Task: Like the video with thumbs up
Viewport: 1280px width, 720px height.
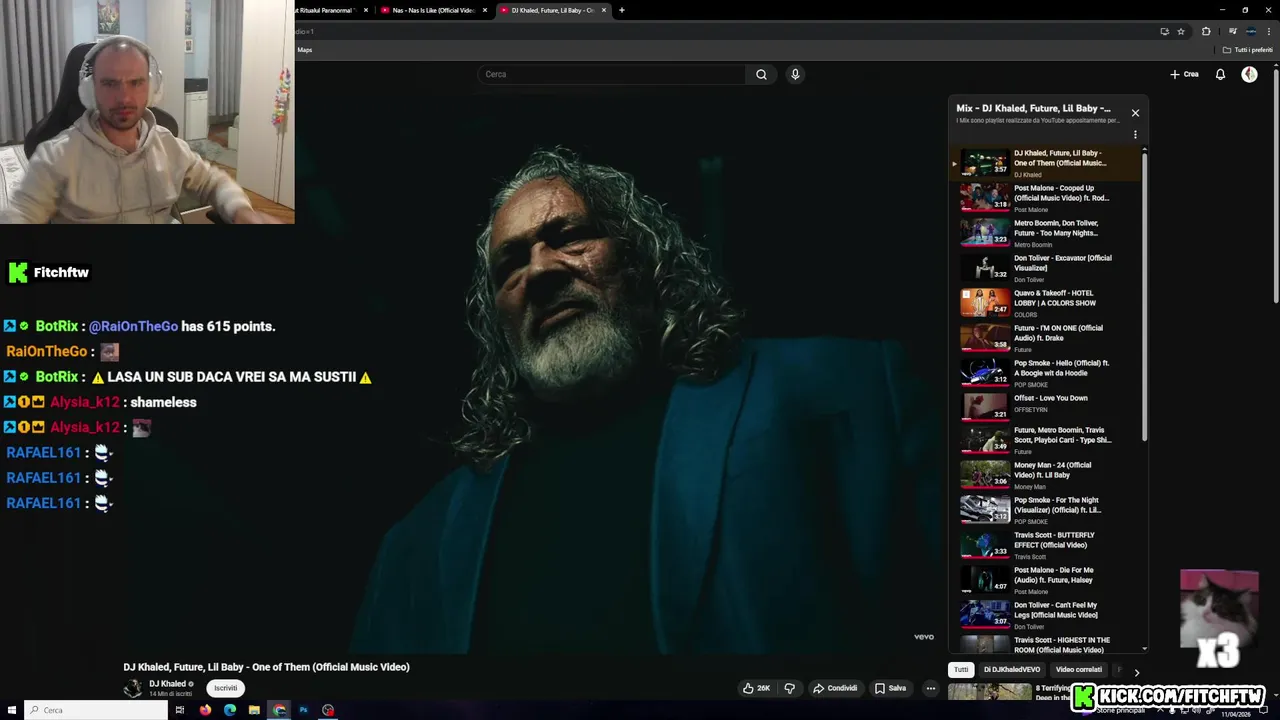Action: (x=757, y=688)
